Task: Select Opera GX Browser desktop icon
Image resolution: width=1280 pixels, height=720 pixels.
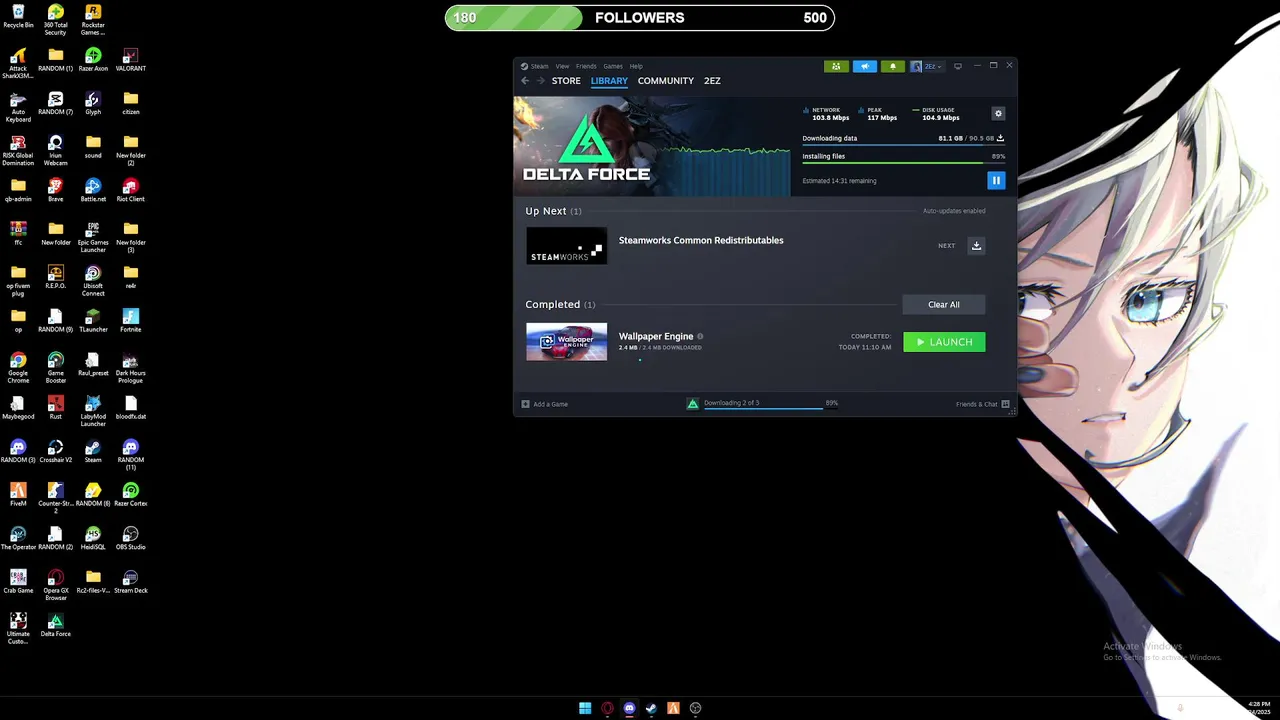Action: (x=55, y=585)
